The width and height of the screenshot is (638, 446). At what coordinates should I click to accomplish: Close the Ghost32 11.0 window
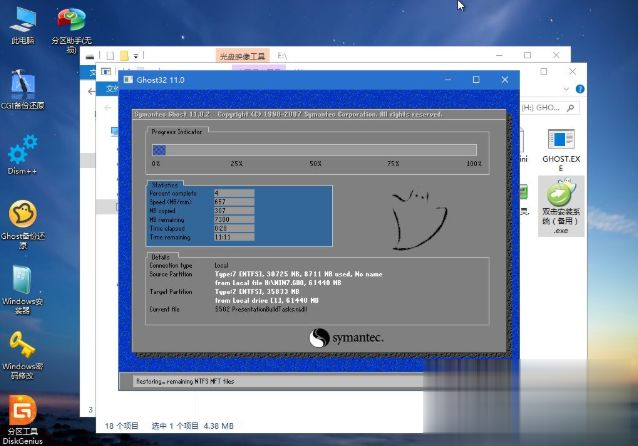tap(505, 80)
